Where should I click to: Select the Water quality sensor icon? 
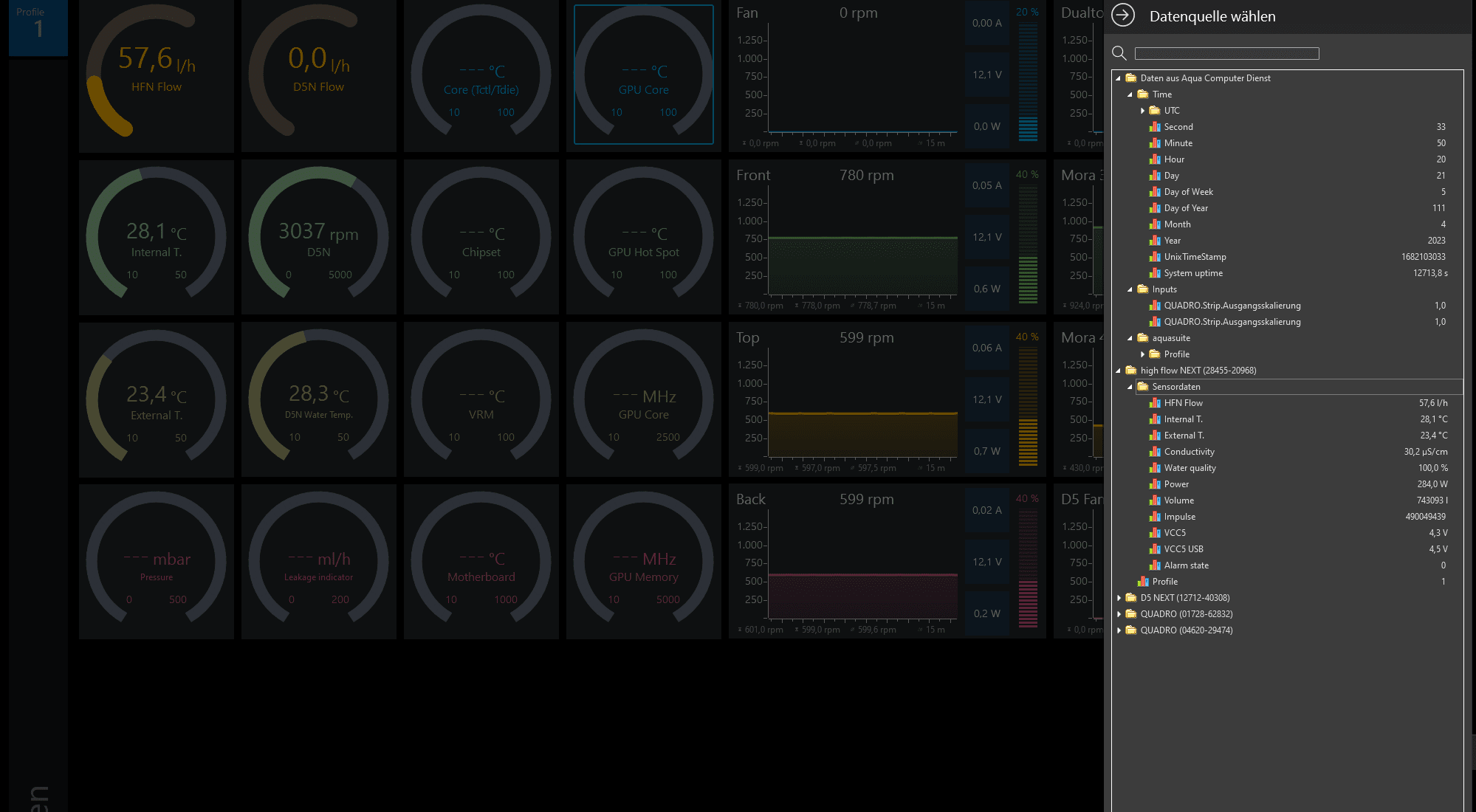[1155, 468]
